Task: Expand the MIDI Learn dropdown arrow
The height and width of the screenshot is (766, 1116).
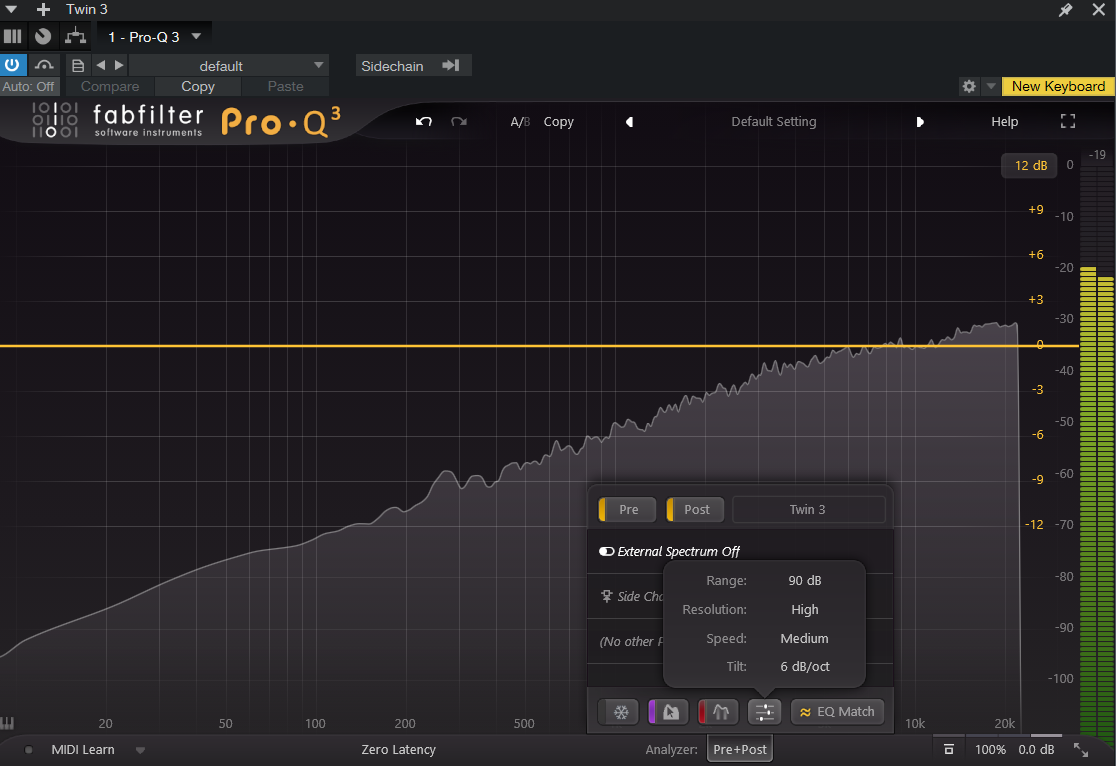Action: (140, 750)
